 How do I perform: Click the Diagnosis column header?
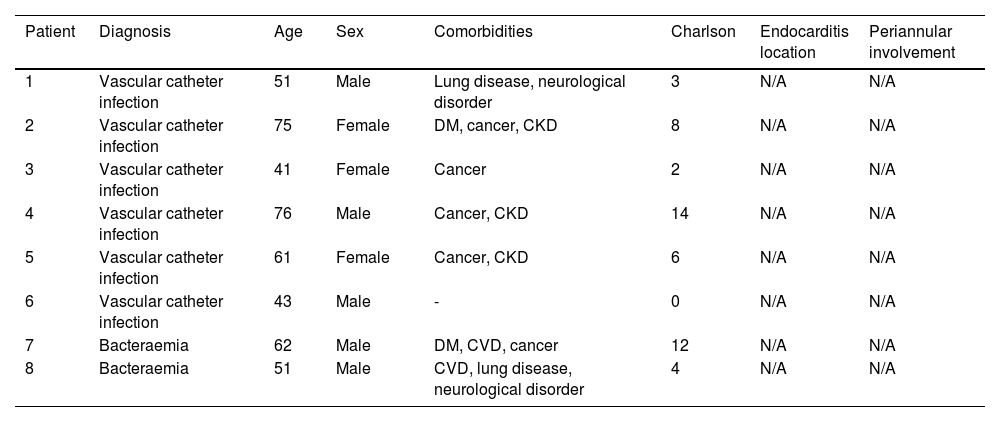click(134, 31)
